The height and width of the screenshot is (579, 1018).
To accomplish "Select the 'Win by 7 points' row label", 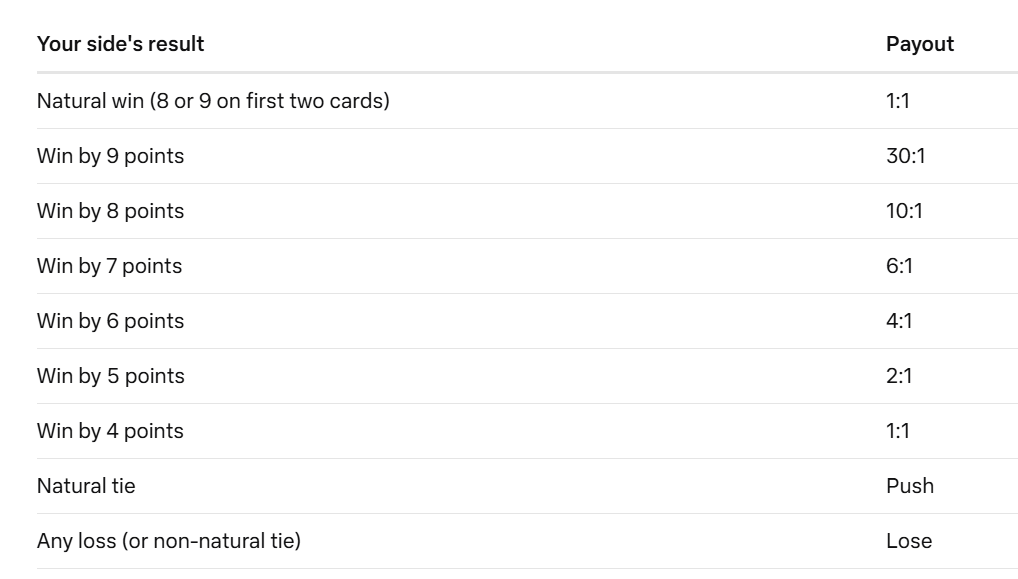I will point(109,266).
